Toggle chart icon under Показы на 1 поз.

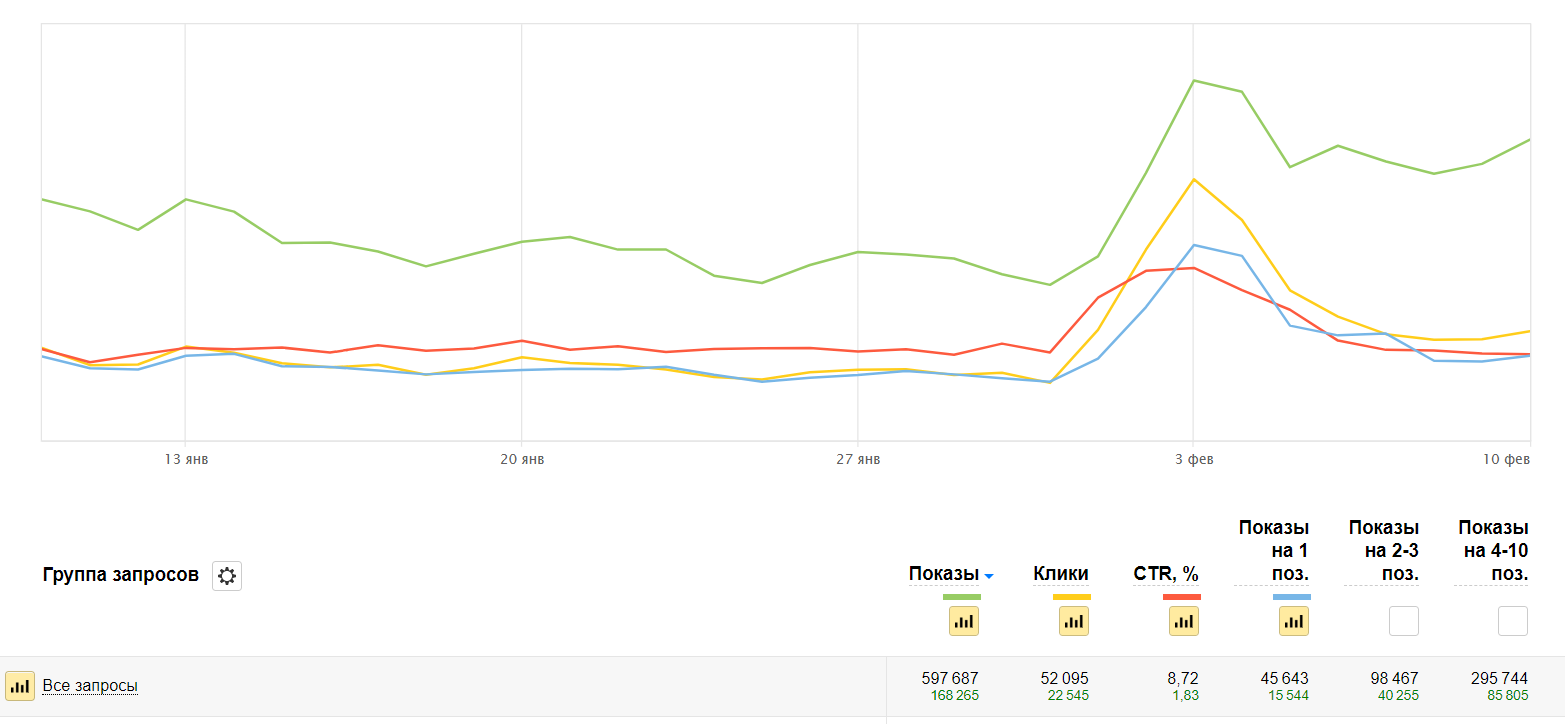(1294, 621)
